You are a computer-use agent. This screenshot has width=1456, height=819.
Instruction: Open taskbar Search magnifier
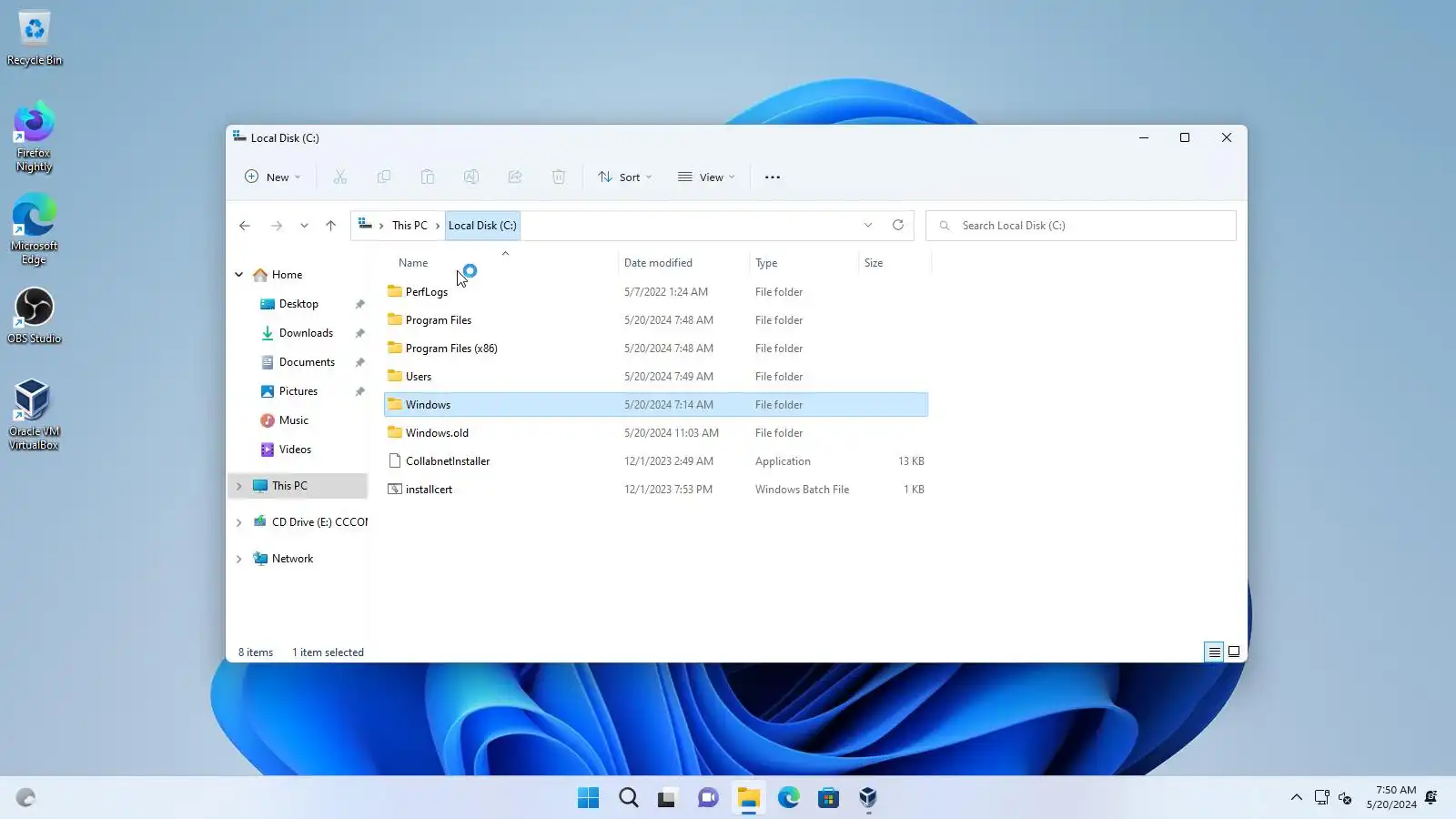(x=629, y=798)
